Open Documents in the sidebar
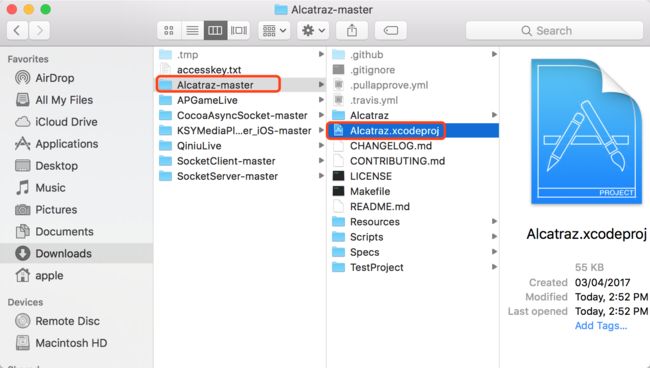This screenshot has width=650, height=368. tap(54, 232)
